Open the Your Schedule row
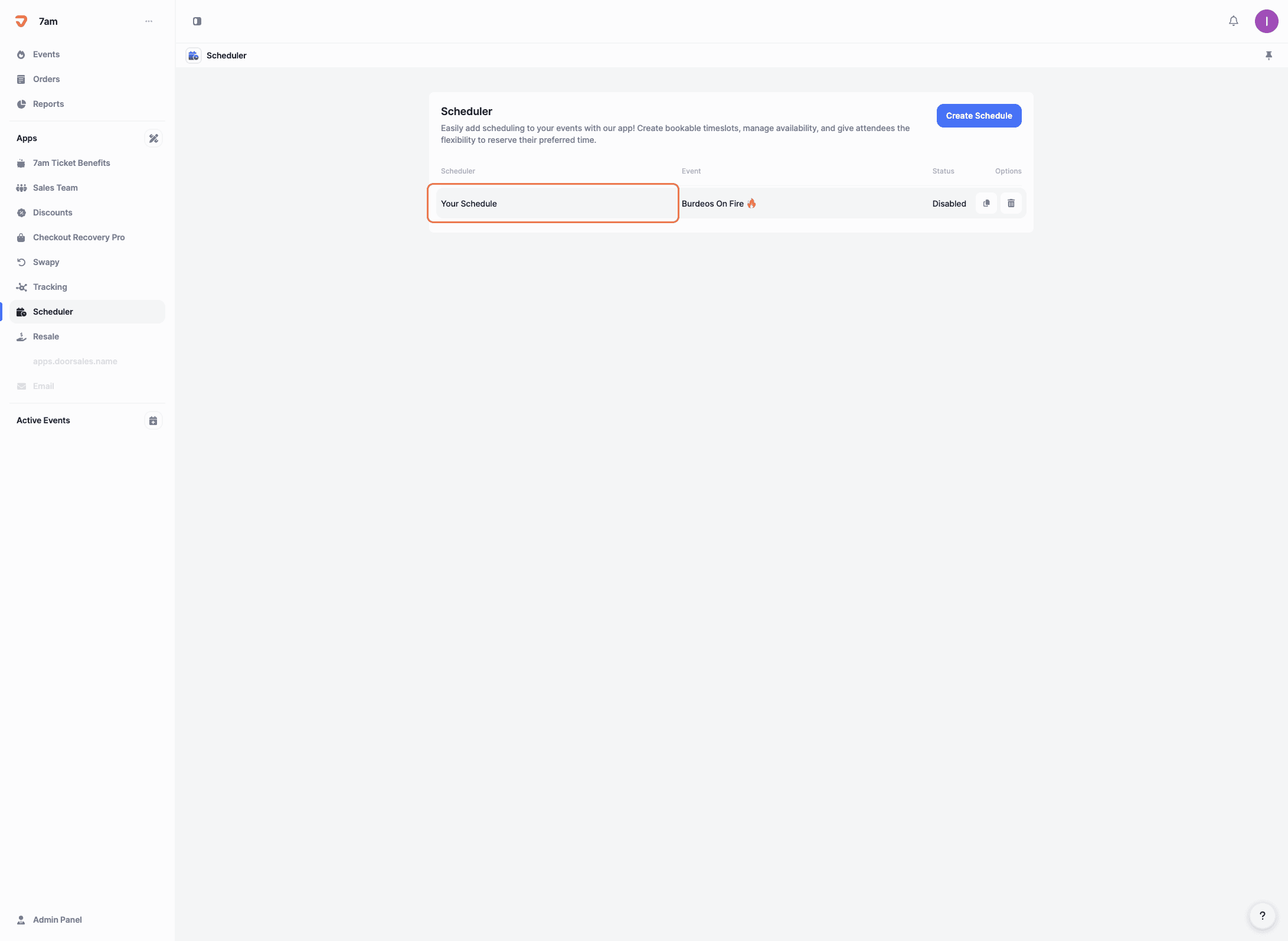The height and width of the screenshot is (941, 1288). (553, 203)
